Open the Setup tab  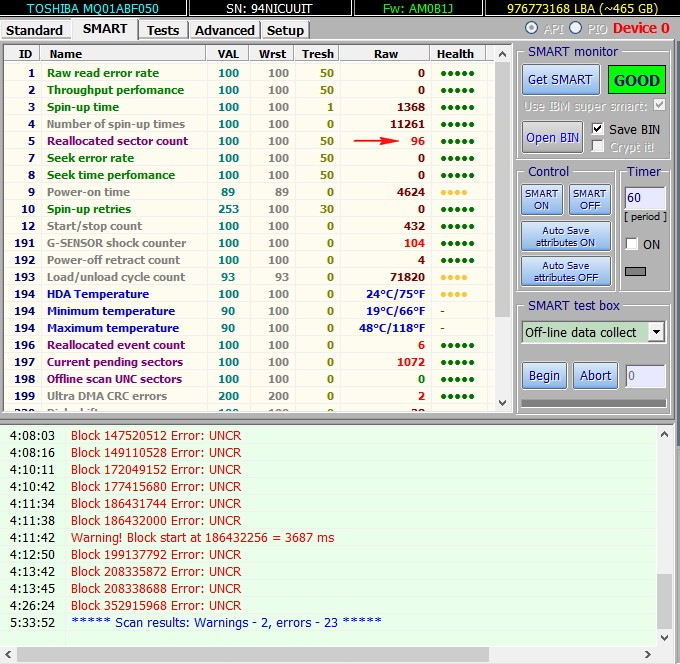click(x=285, y=30)
